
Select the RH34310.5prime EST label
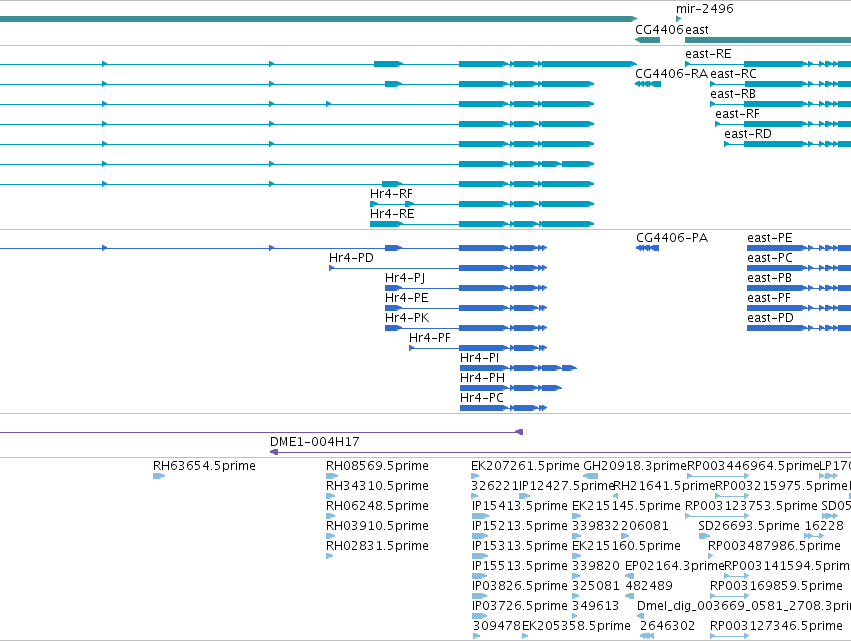point(377,486)
